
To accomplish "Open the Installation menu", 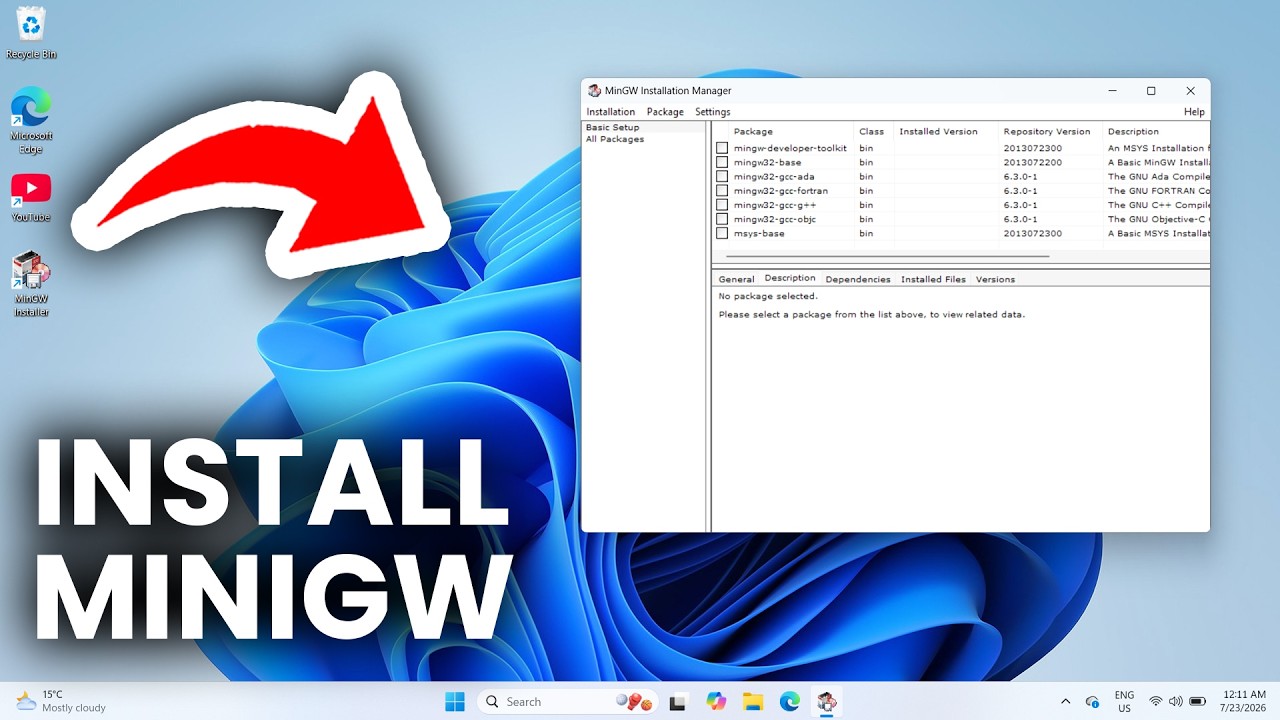I will [x=611, y=112].
